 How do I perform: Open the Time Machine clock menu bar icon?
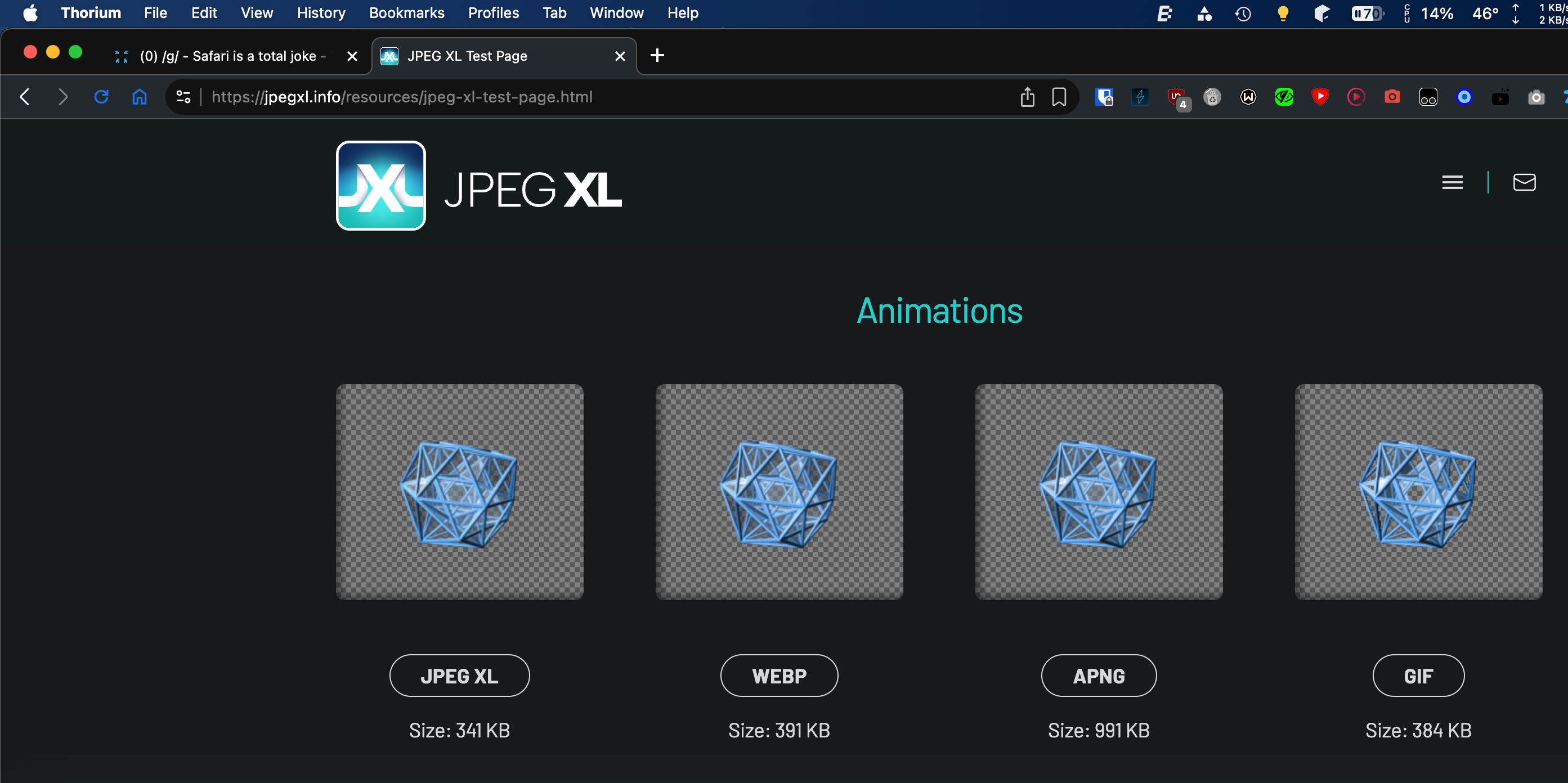[x=1243, y=13]
